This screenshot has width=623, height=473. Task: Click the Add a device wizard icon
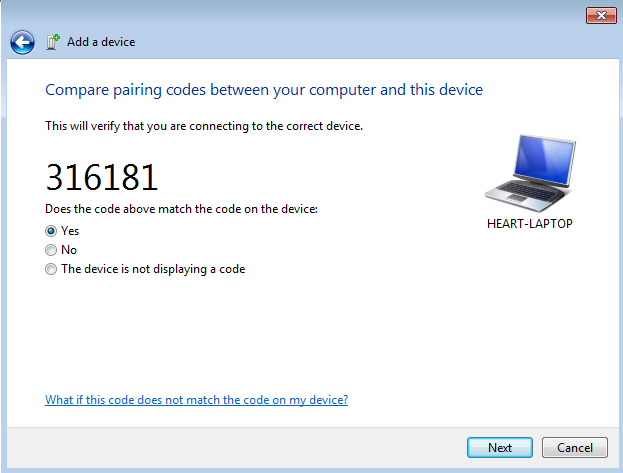tap(53, 42)
